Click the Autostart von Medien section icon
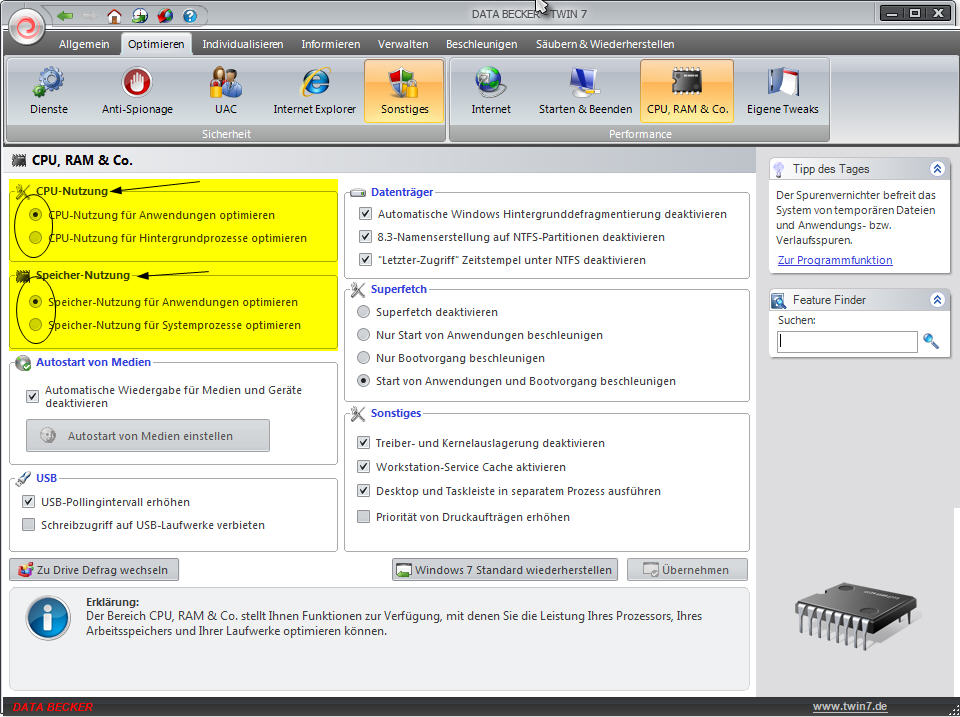This screenshot has height=717, width=960. coord(23,363)
